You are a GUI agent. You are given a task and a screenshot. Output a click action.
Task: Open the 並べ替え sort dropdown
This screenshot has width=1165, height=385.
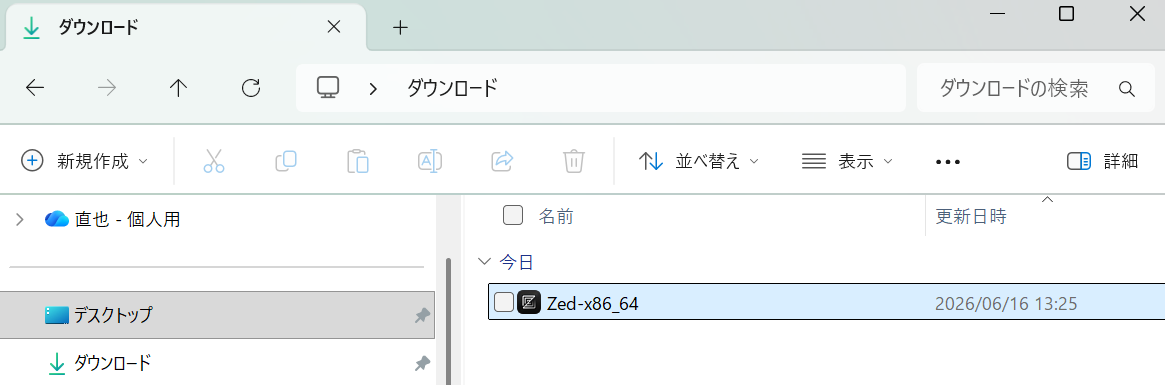click(x=698, y=161)
